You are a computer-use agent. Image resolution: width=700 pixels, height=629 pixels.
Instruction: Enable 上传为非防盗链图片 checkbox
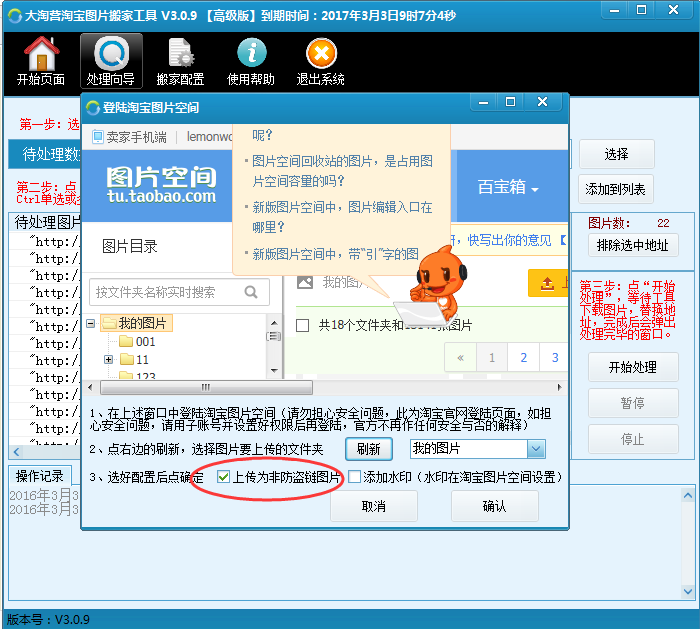click(x=223, y=477)
